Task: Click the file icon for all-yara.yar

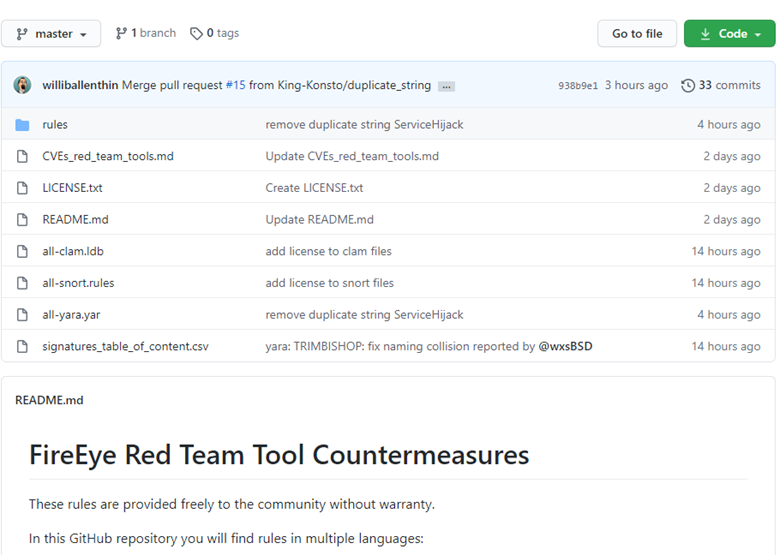Action: [22, 315]
